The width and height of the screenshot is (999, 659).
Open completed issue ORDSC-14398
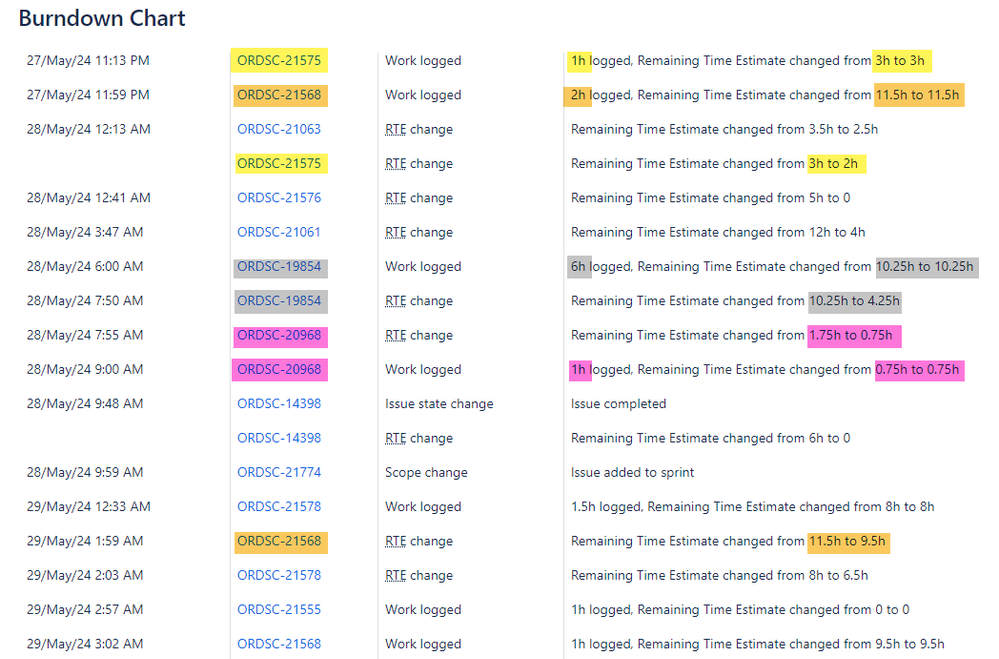[x=278, y=403]
